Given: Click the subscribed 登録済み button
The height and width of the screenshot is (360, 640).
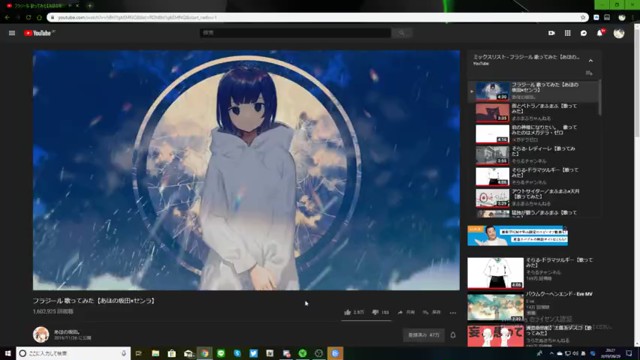Looking at the screenshot, I should [x=424, y=335].
